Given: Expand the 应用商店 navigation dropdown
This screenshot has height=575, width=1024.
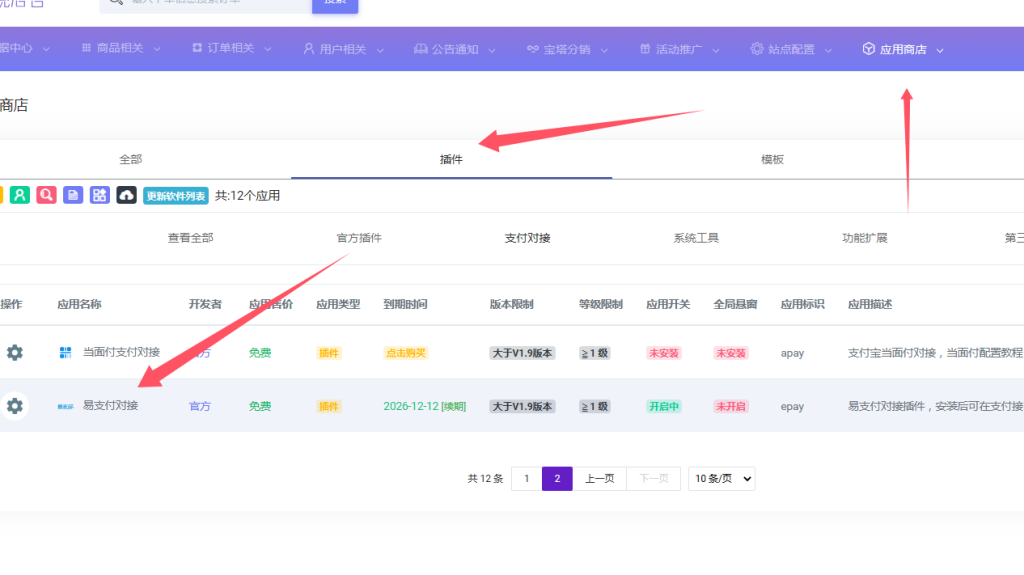Looking at the screenshot, I should coord(903,49).
